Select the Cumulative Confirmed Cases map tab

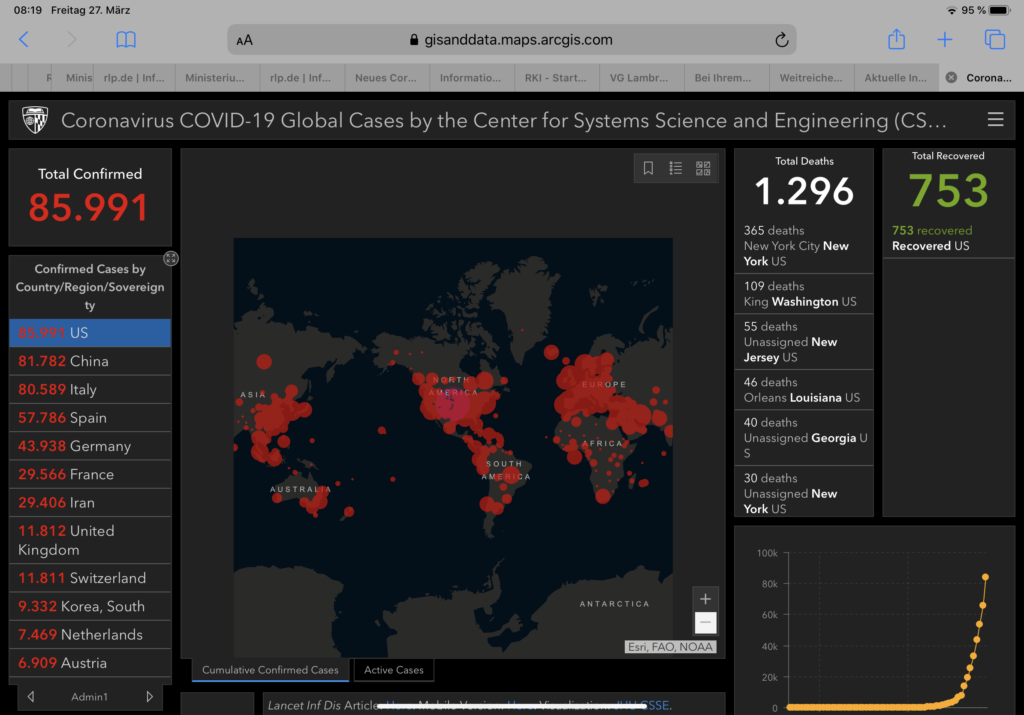(x=270, y=670)
